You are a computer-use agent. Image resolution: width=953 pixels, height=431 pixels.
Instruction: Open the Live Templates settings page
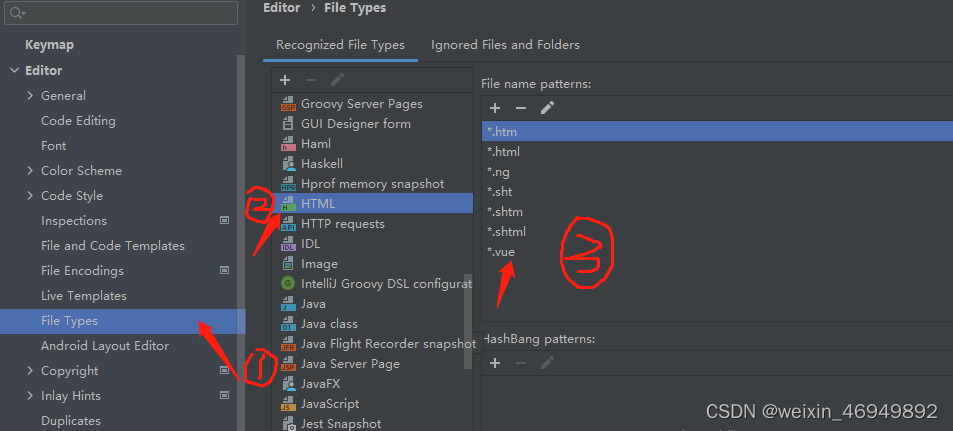pyautogui.click(x=84, y=296)
